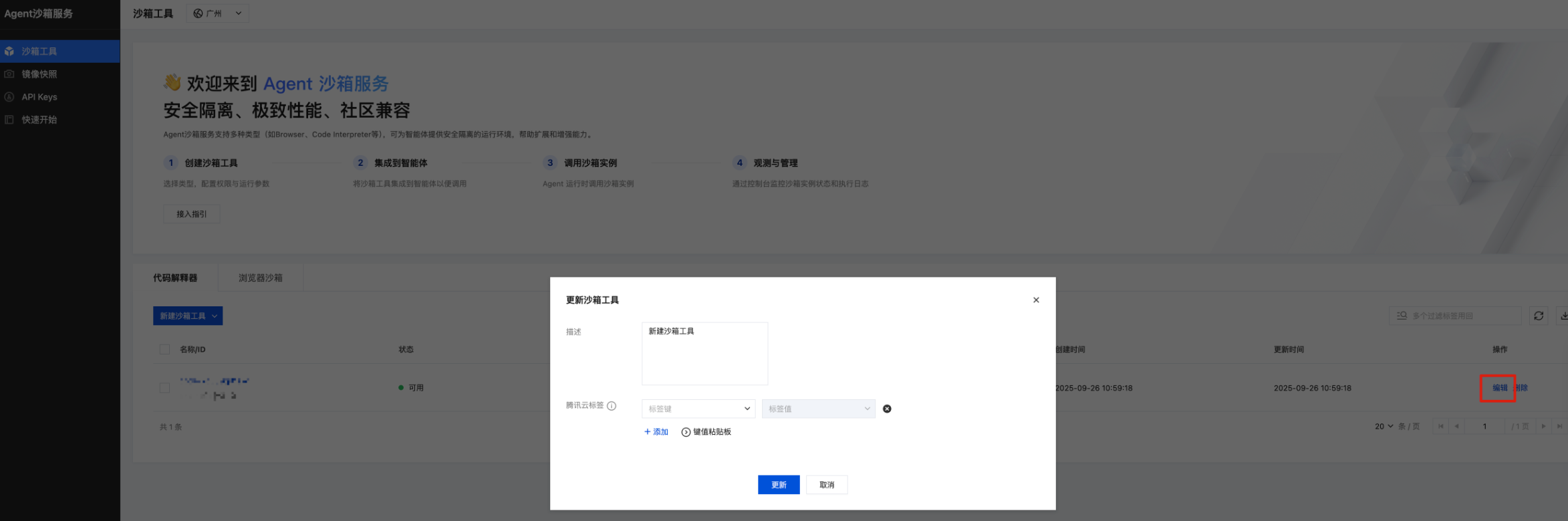Click the 镜像快照 camera icon
The height and width of the screenshot is (521, 1568).
pyautogui.click(x=9, y=74)
